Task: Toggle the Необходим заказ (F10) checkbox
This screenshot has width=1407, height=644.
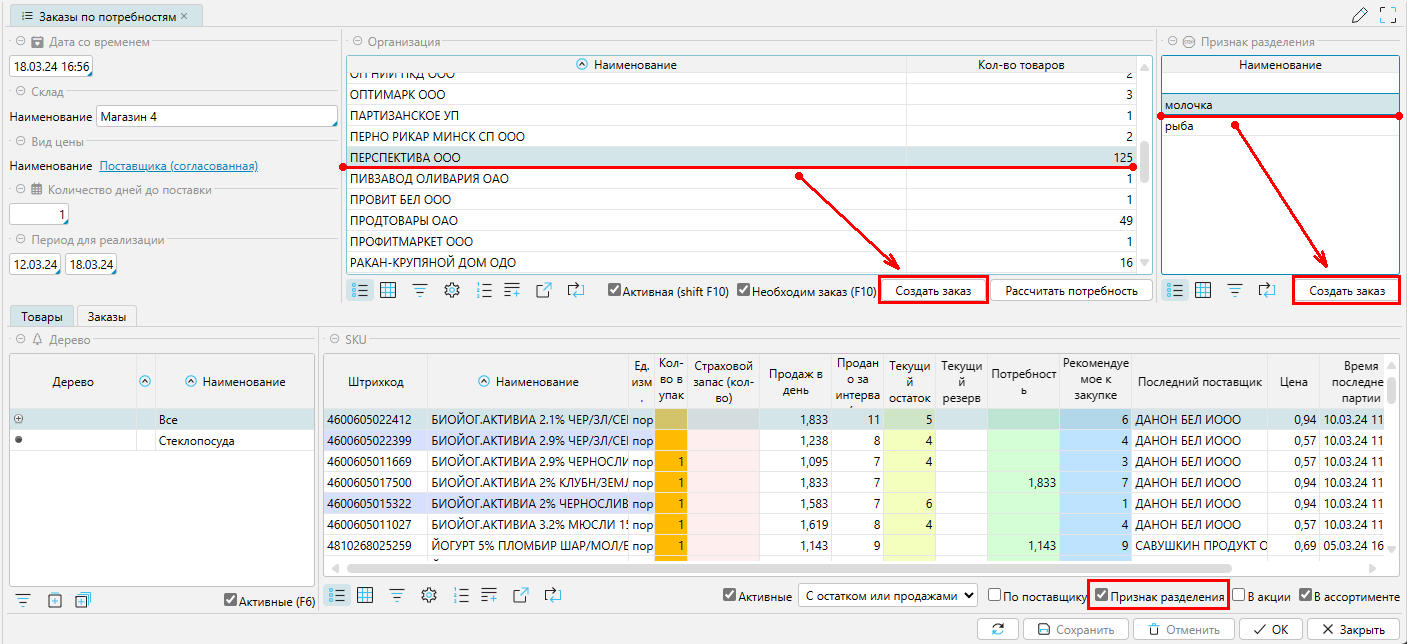Action: (x=743, y=291)
